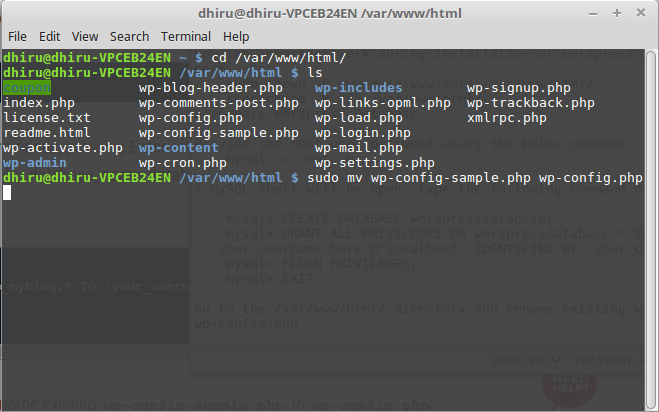The width and height of the screenshot is (659, 412).
Task: Click wp-signup.php file name
Action: tap(519, 88)
